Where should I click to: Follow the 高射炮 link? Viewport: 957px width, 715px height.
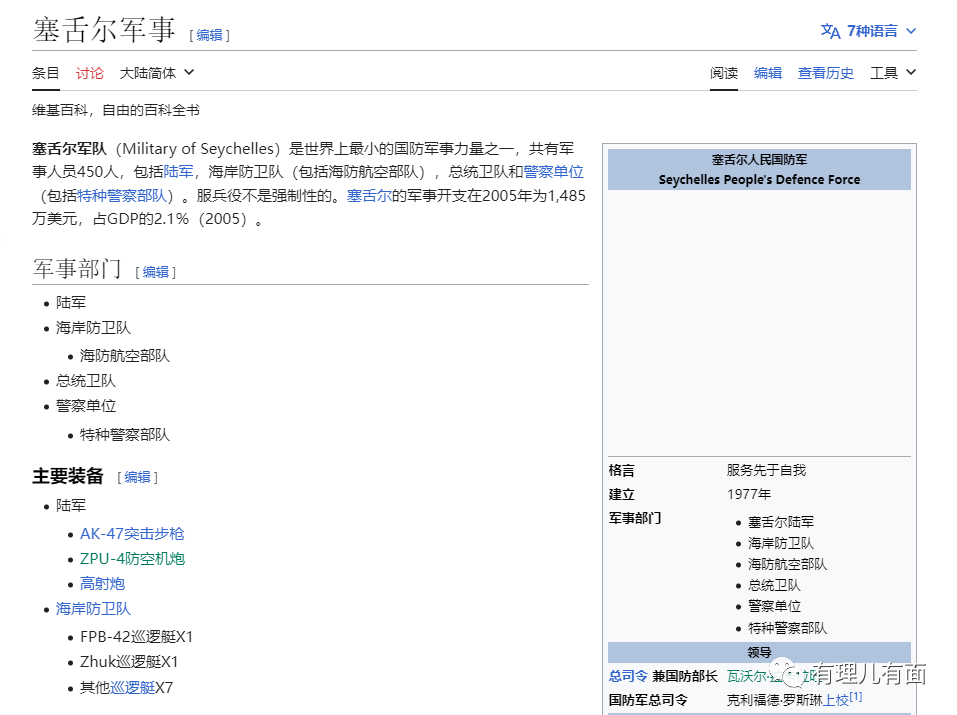coord(102,583)
